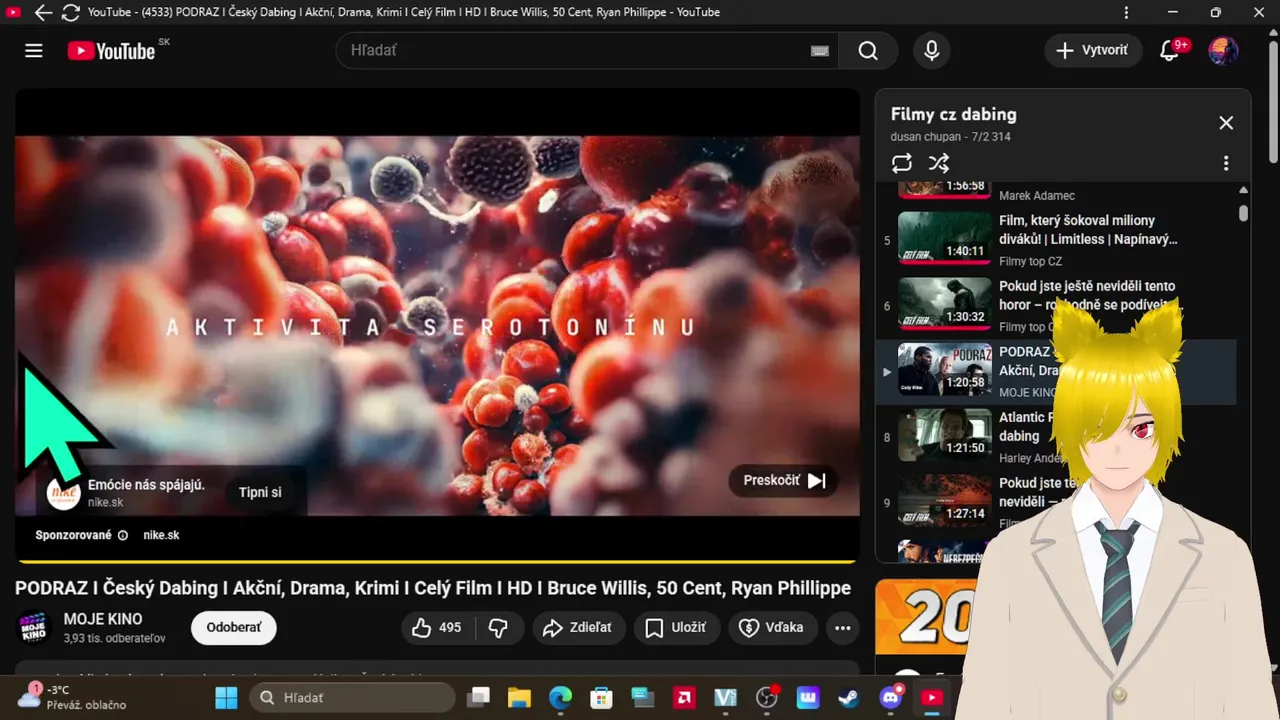The width and height of the screenshot is (1280, 720).
Task: Skip the ad with Preskočiť button
Action: [x=784, y=480]
